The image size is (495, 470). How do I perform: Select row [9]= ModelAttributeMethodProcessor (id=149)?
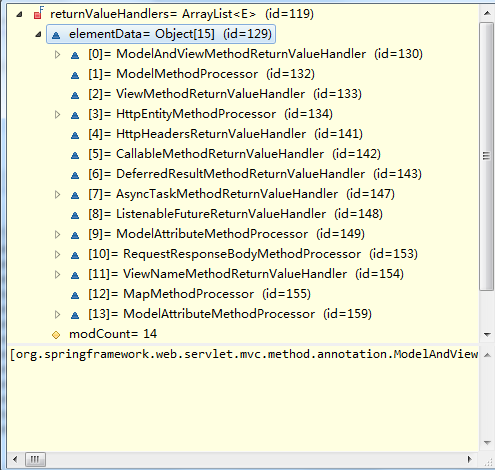[x=226, y=234]
